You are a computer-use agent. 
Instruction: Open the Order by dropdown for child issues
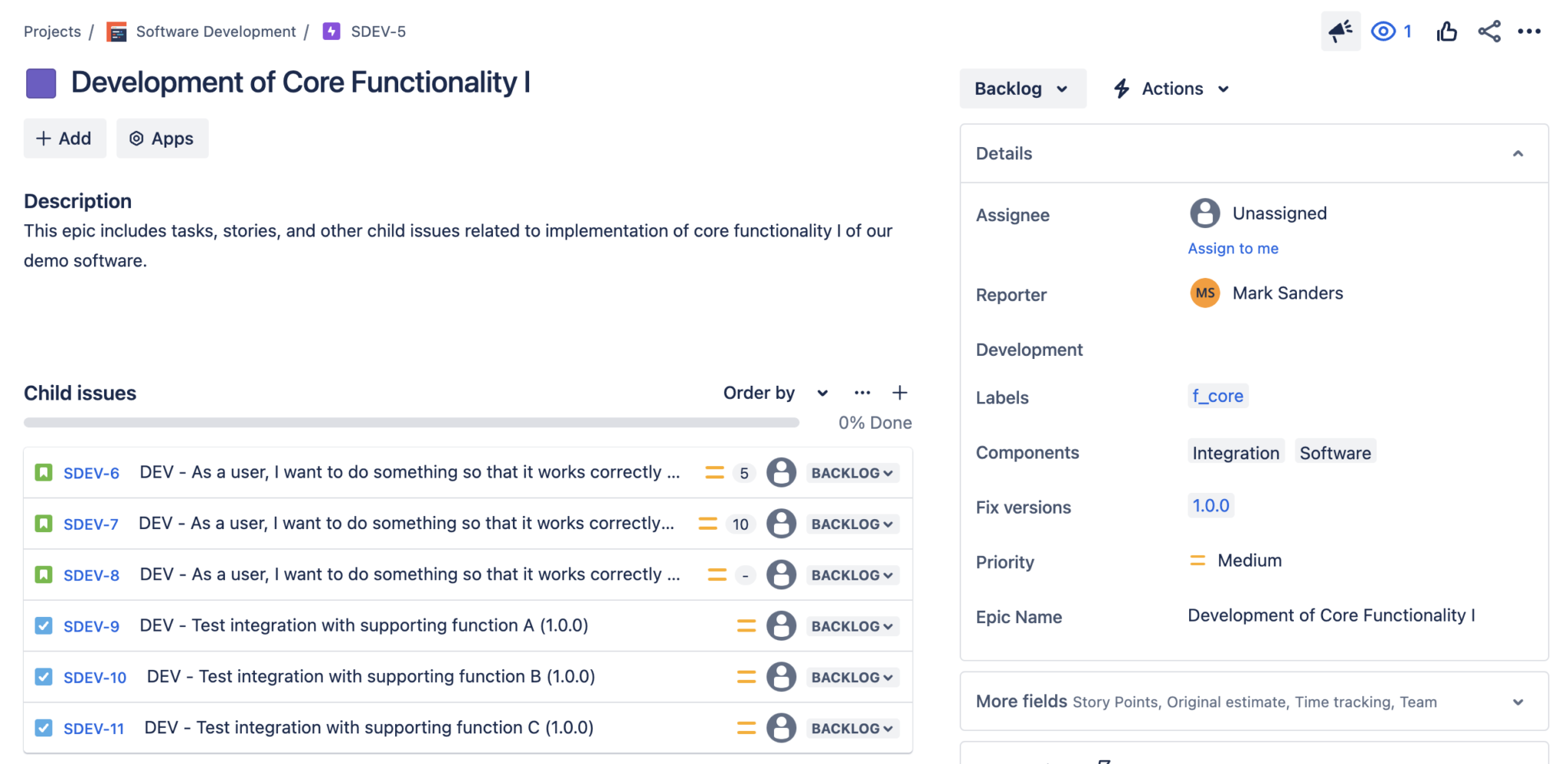point(775,392)
